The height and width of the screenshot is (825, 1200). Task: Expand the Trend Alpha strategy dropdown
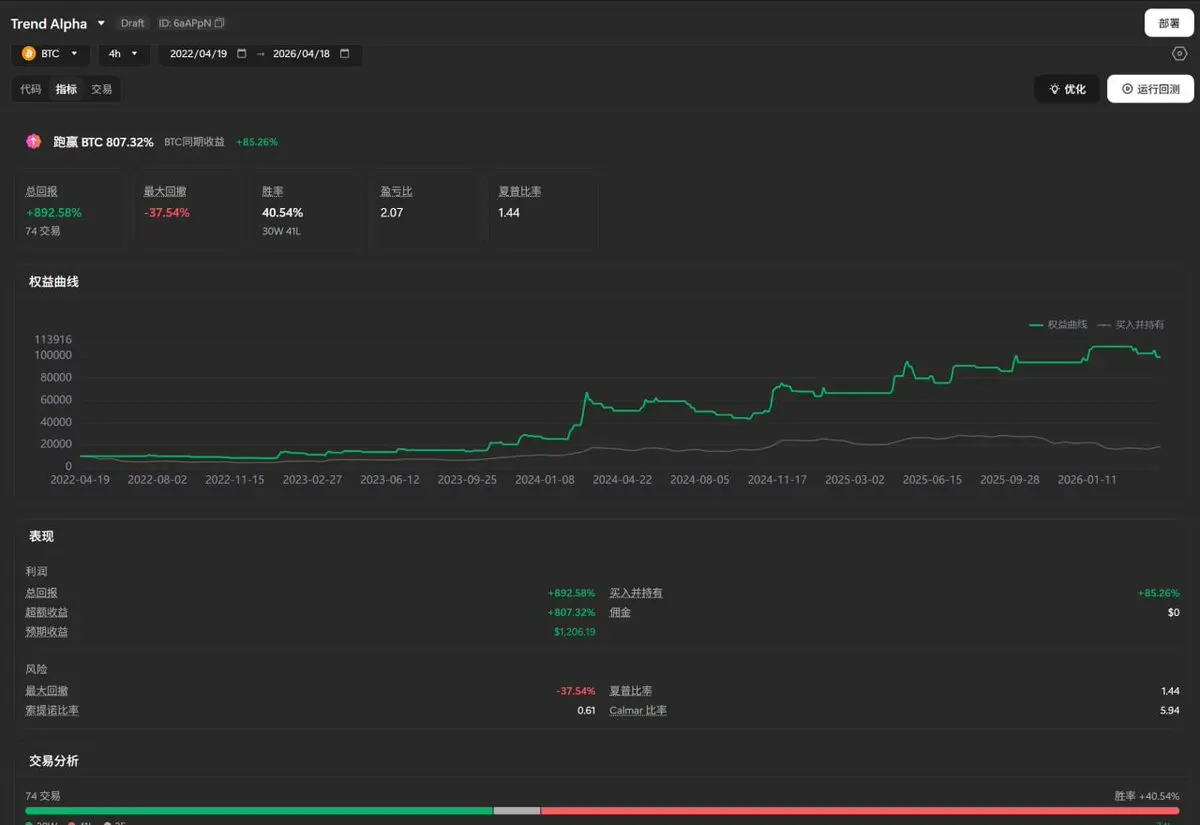point(101,23)
